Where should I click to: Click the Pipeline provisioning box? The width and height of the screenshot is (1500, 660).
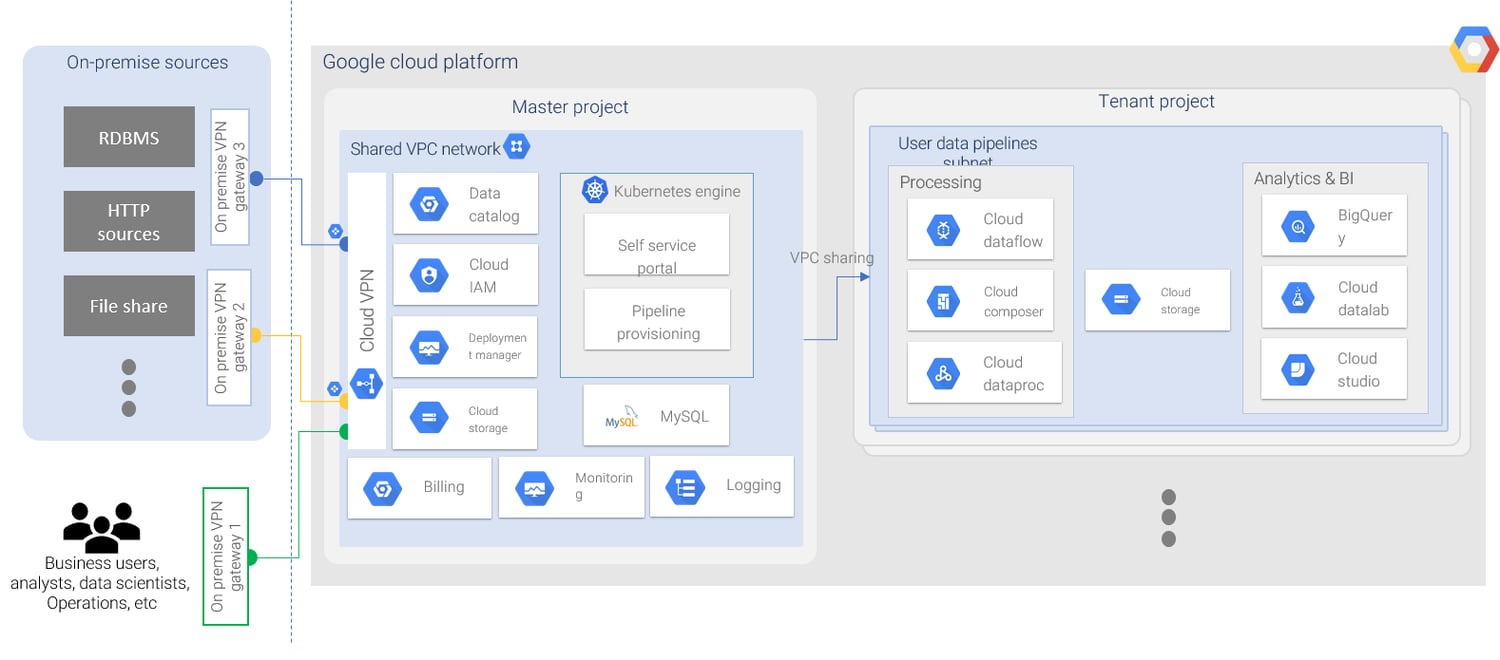tap(657, 320)
